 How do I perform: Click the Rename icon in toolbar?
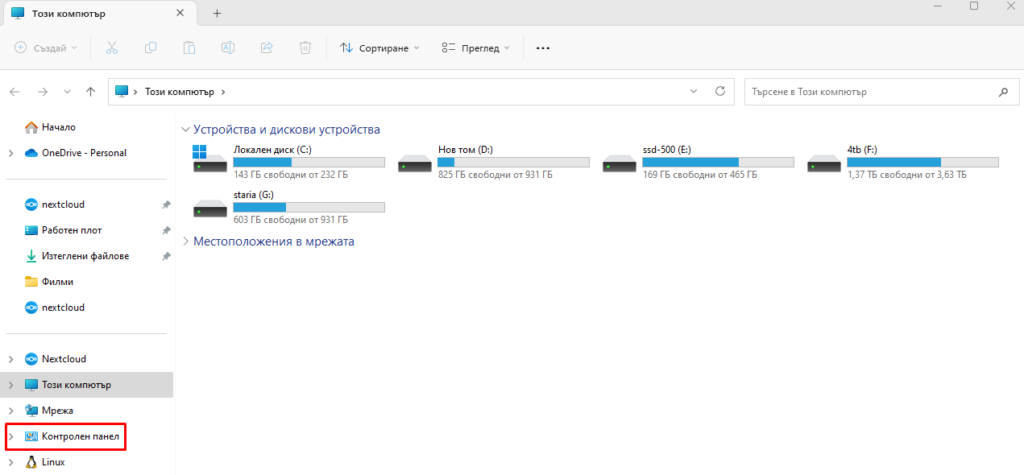pyautogui.click(x=228, y=48)
